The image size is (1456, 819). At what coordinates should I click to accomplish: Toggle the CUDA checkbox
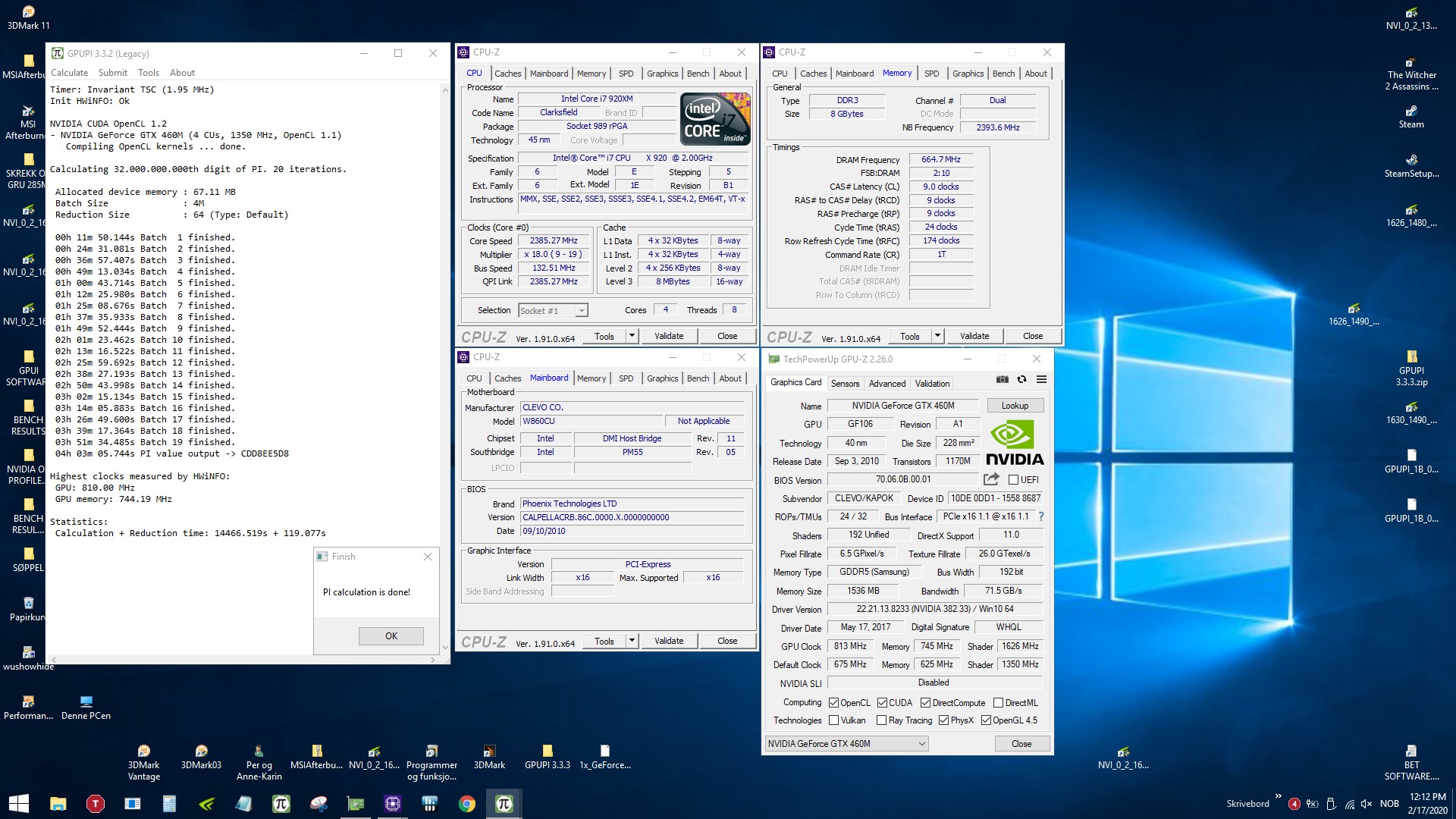click(x=882, y=703)
